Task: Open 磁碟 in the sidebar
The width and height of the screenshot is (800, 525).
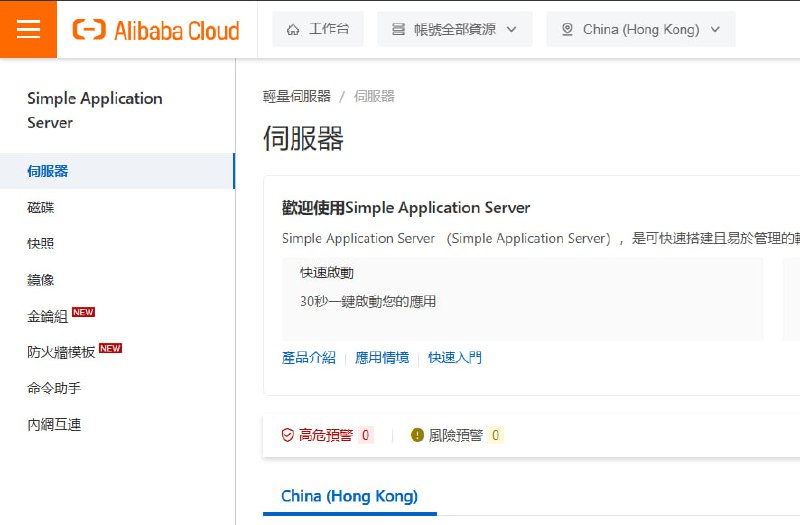Action: pyautogui.click(x=41, y=207)
